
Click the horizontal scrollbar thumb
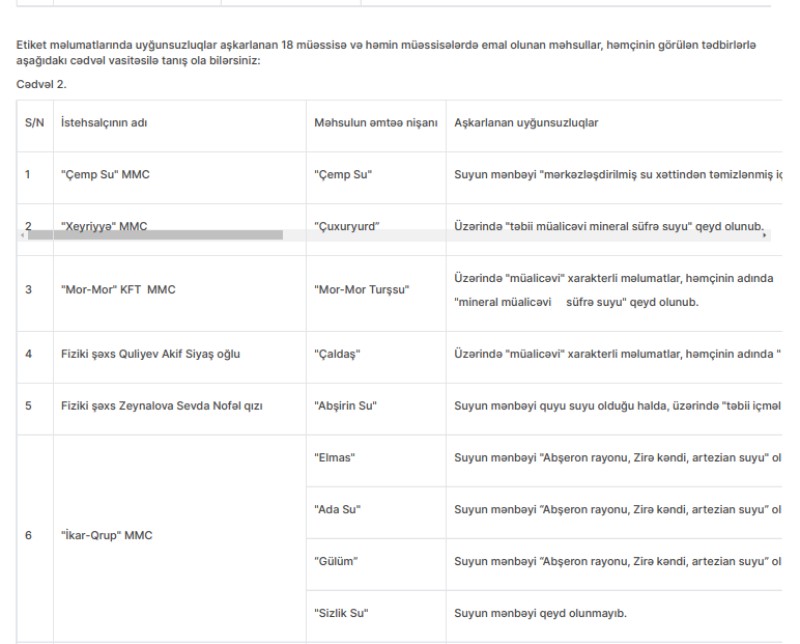(x=150, y=235)
